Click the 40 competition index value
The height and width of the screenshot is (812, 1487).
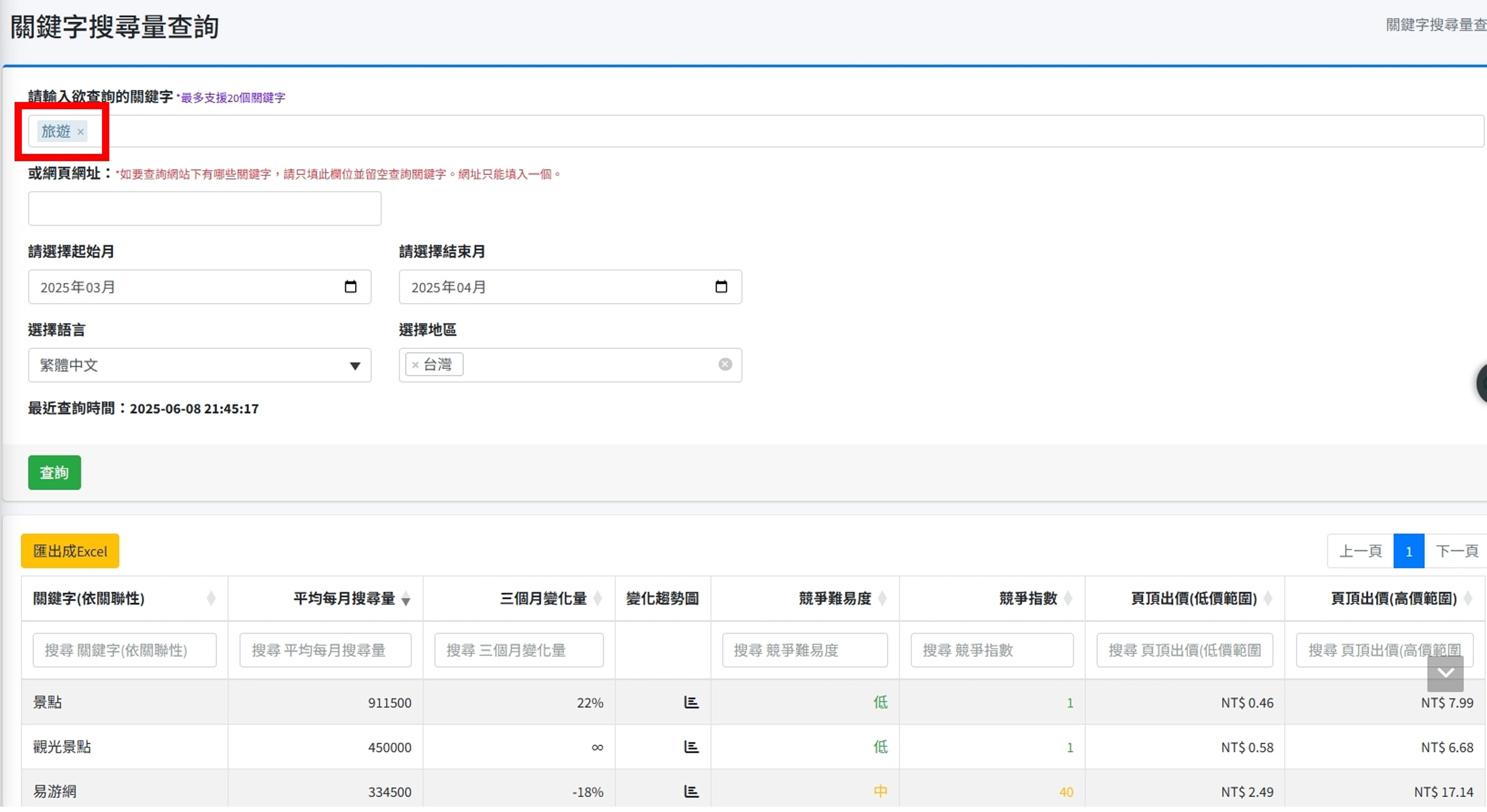[x=1066, y=792]
